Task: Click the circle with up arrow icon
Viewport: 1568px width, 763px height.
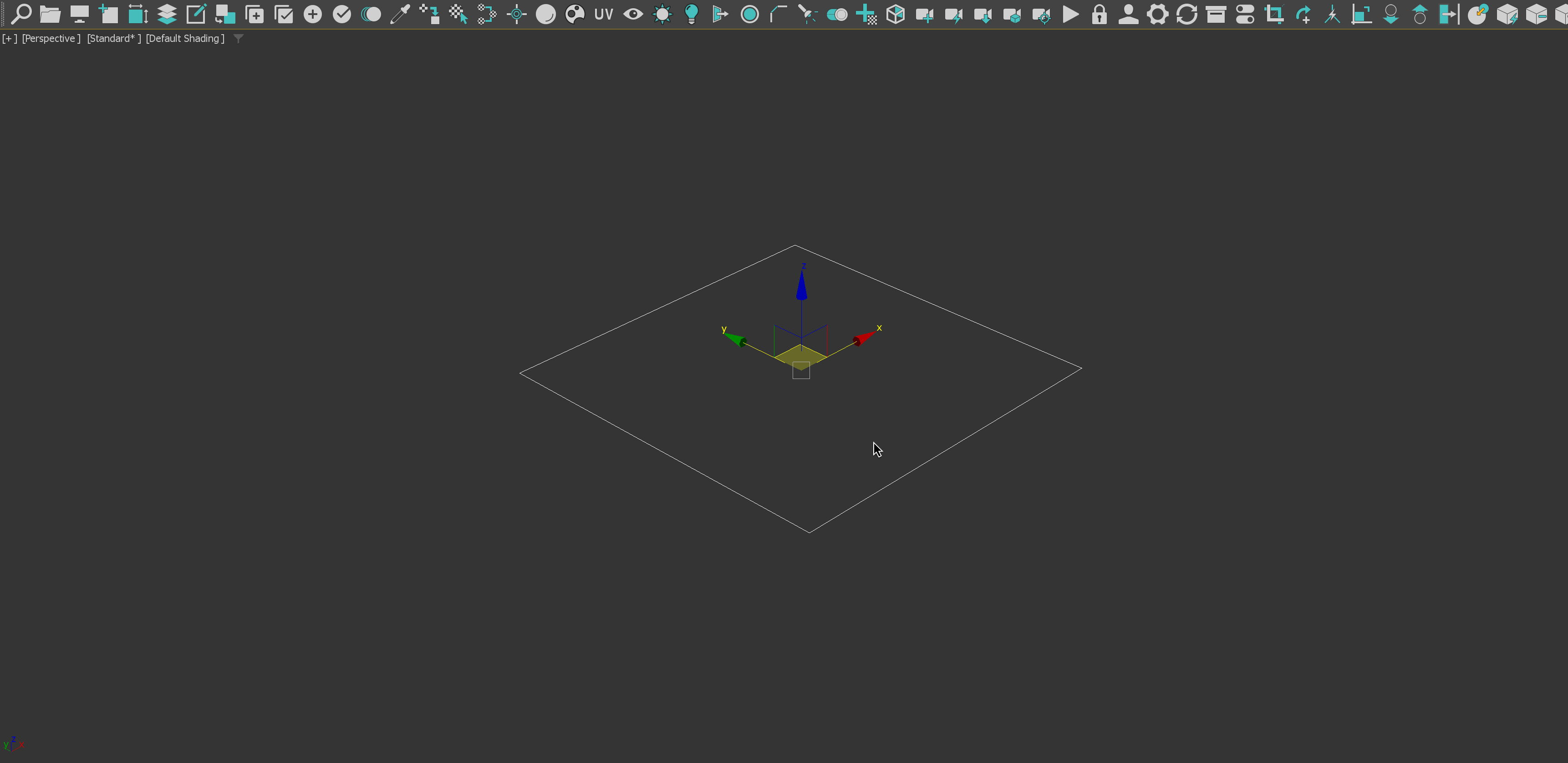Action: click(1420, 13)
